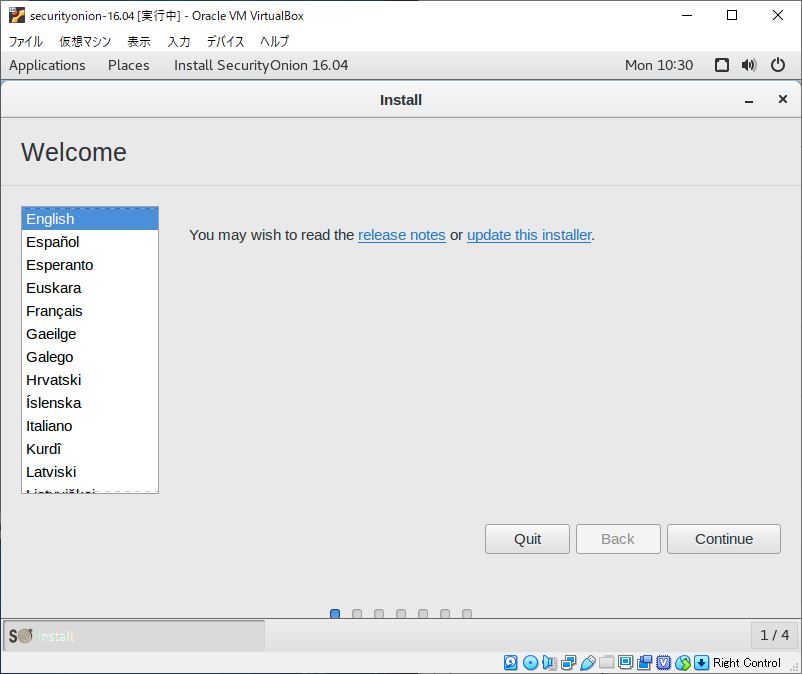Open the 仮想マシン menu
The width and height of the screenshot is (802, 674).
coord(85,41)
